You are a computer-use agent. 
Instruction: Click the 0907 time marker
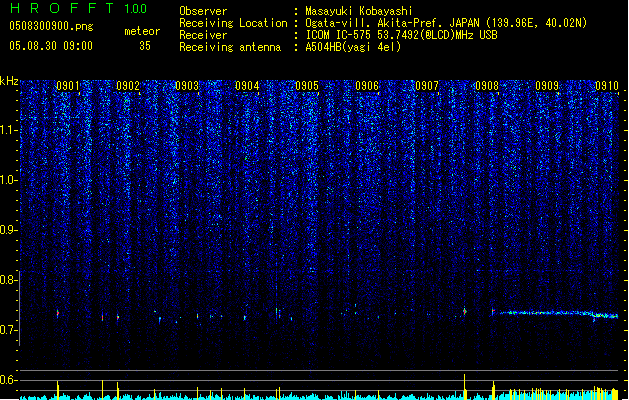click(x=427, y=86)
